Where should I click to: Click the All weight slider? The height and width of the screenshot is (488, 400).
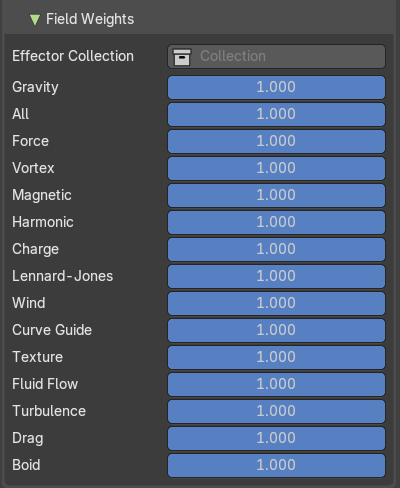tap(276, 114)
